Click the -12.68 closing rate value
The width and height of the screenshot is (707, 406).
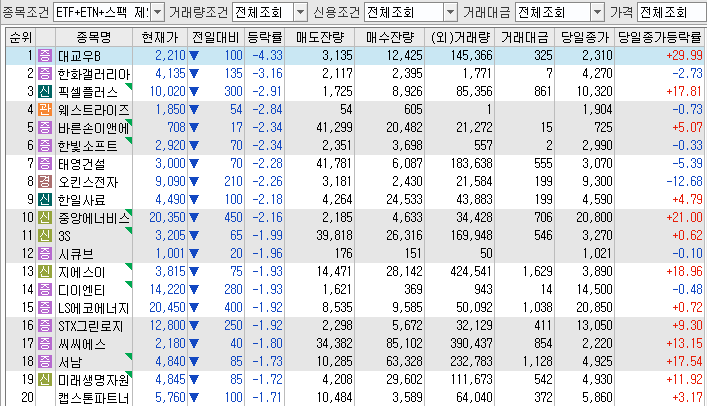coord(684,181)
